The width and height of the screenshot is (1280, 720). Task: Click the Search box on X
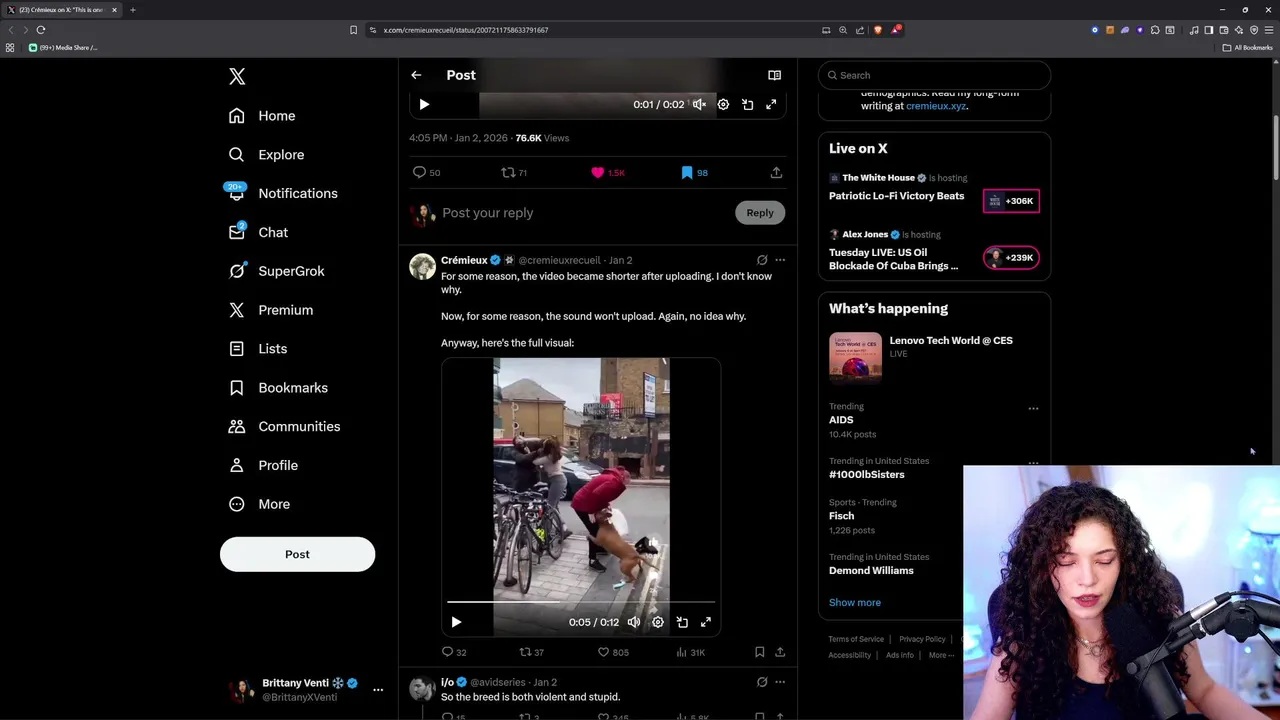[x=934, y=75]
